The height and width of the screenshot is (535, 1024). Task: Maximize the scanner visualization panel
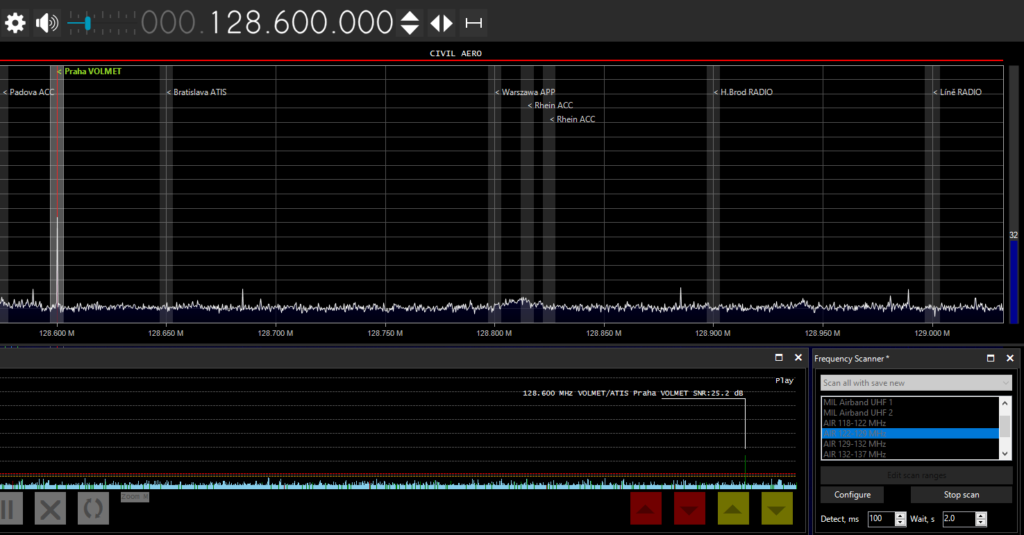coord(778,357)
